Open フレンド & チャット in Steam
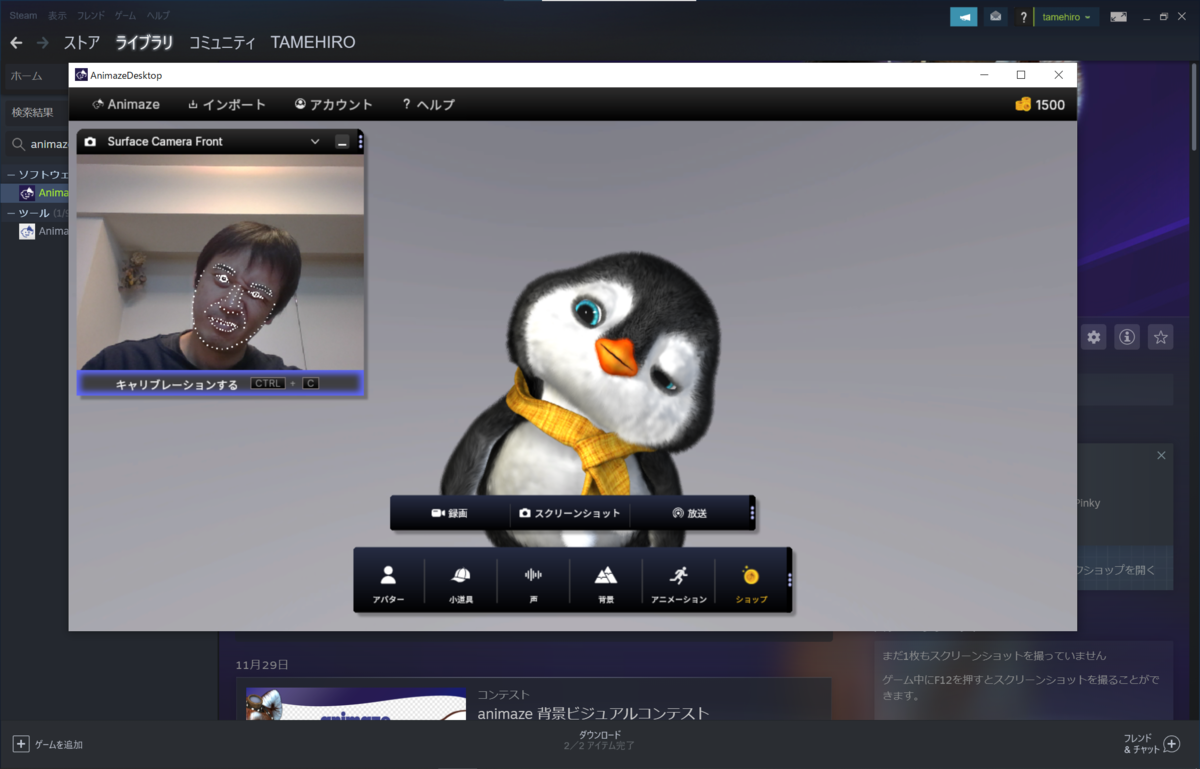Screen dimensions: 1200x769 (1151, 744)
